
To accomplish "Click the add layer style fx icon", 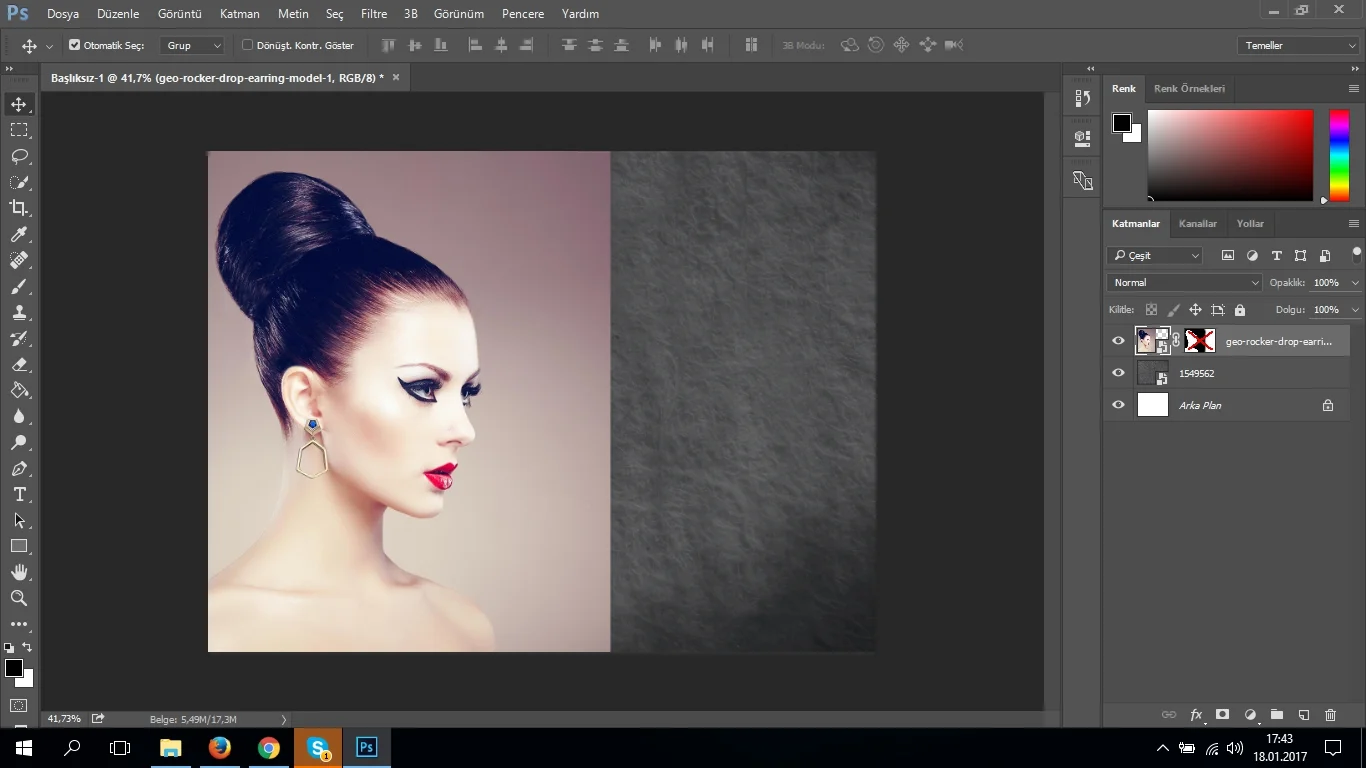I will click(1196, 715).
